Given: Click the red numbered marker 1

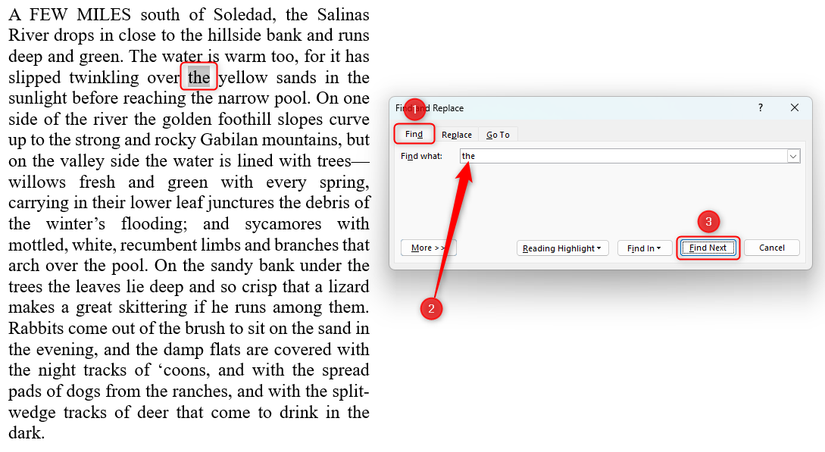Looking at the screenshot, I should (x=415, y=109).
